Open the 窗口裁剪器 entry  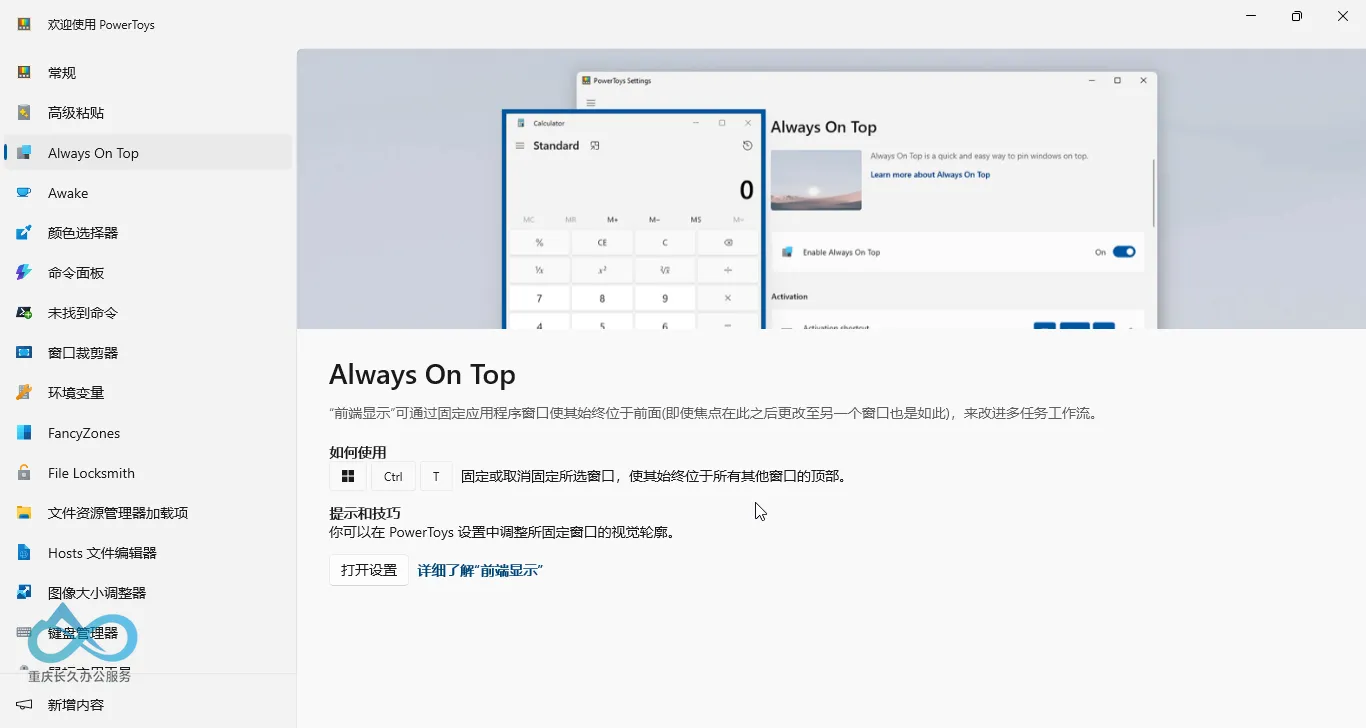point(148,353)
